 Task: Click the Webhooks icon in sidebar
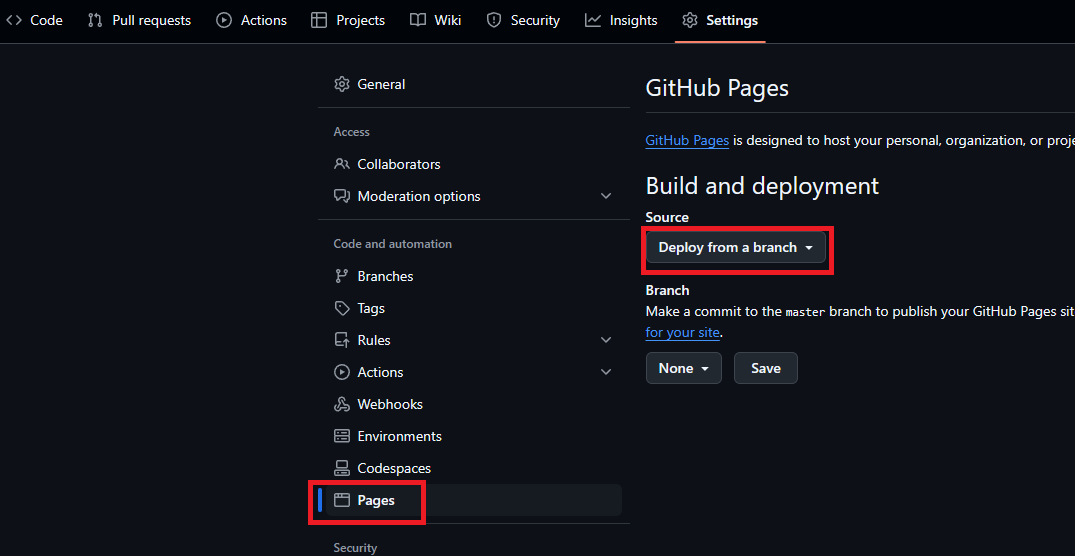[342, 404]
